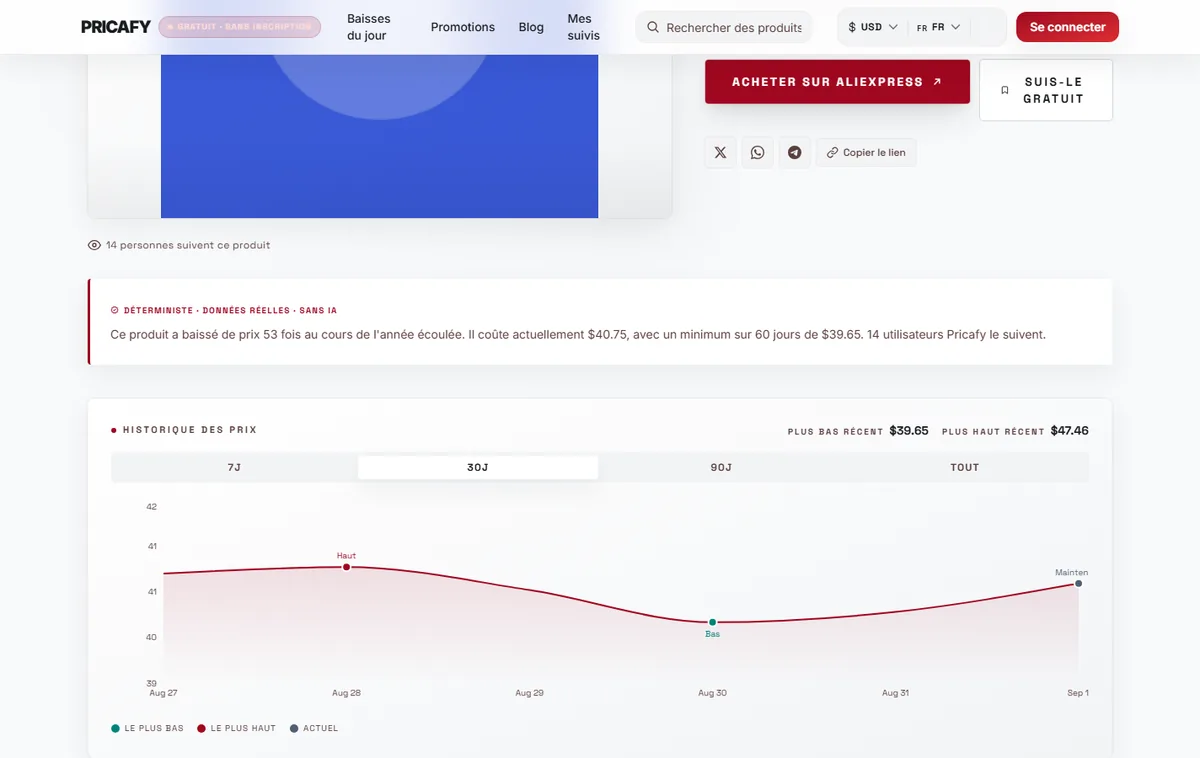Click the Bas point on price chart

(713, 622)
